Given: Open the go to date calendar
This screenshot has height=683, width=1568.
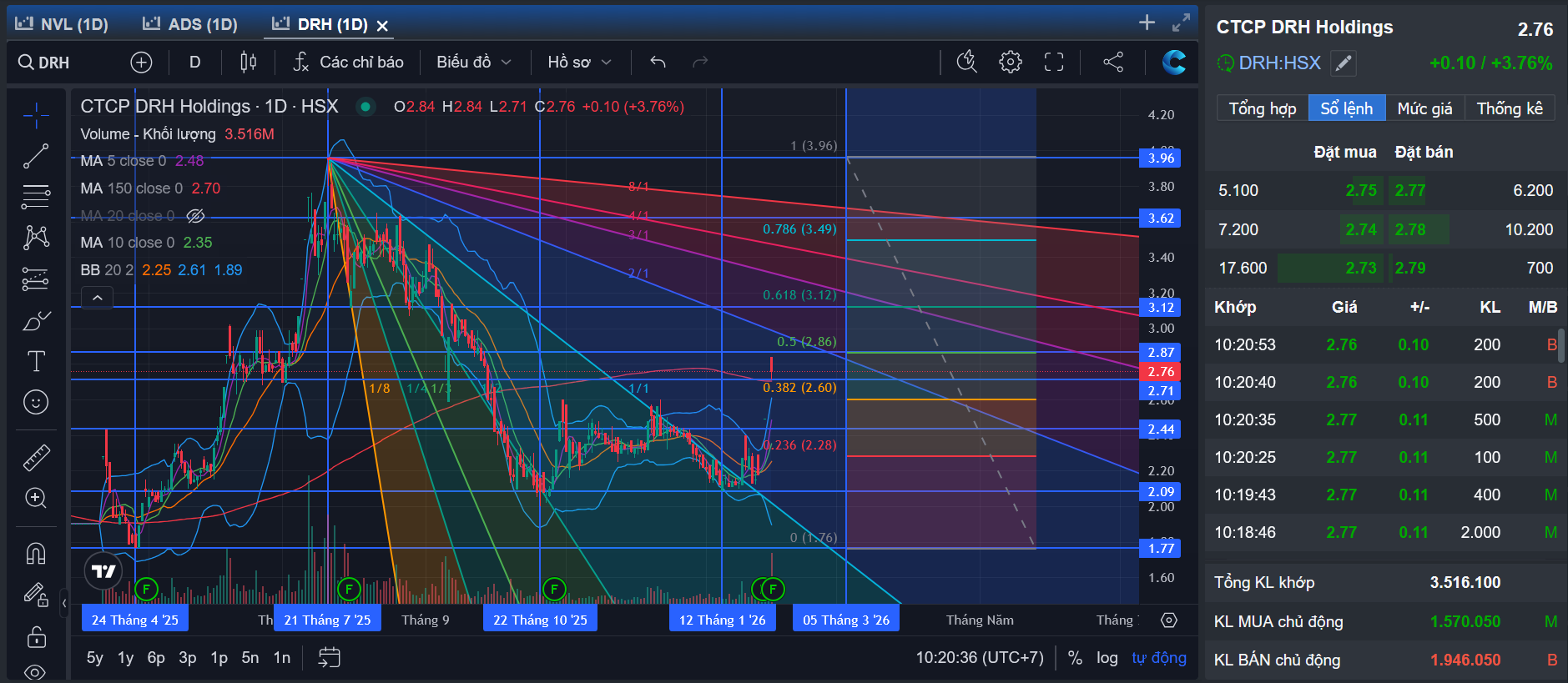Looking at the screenshot, I should [330, 658].
